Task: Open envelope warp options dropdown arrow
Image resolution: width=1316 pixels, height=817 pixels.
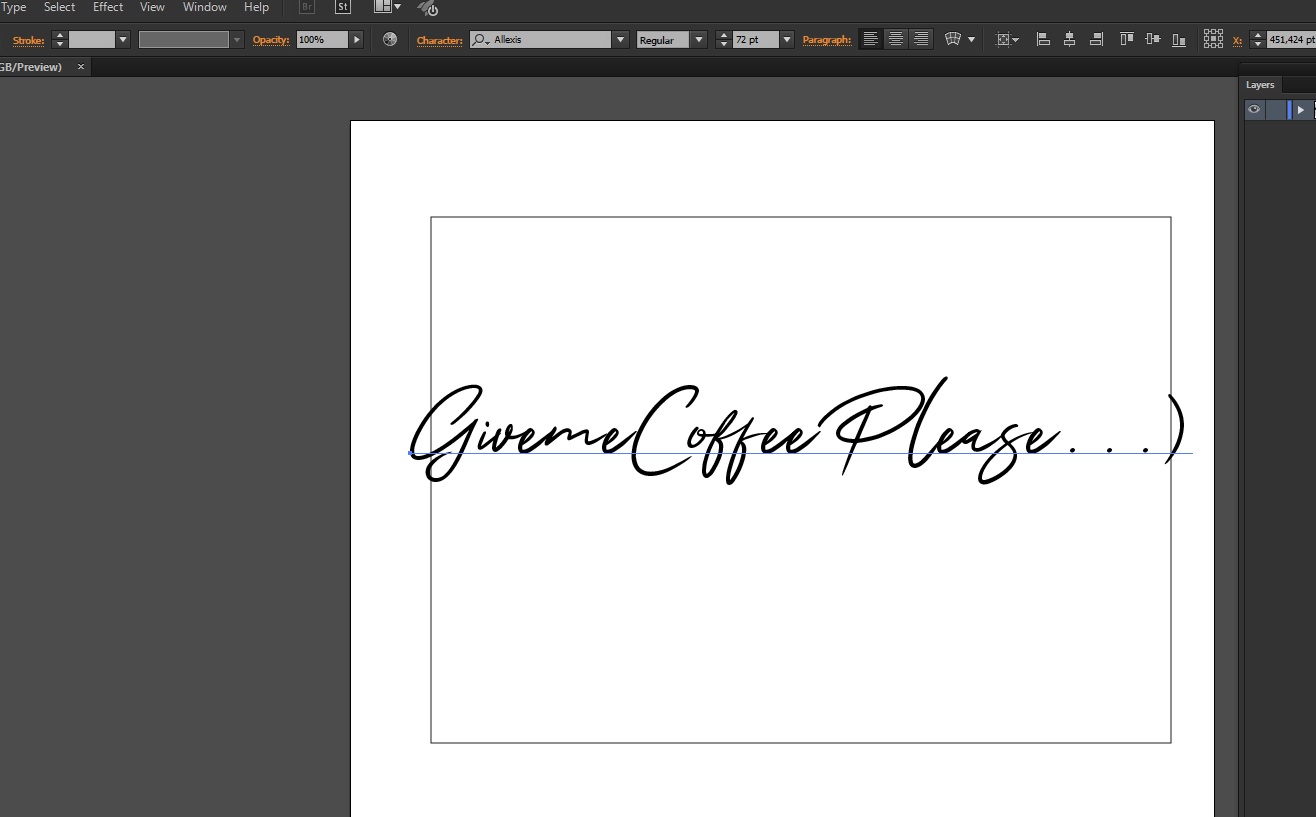Action: (972, 40)
